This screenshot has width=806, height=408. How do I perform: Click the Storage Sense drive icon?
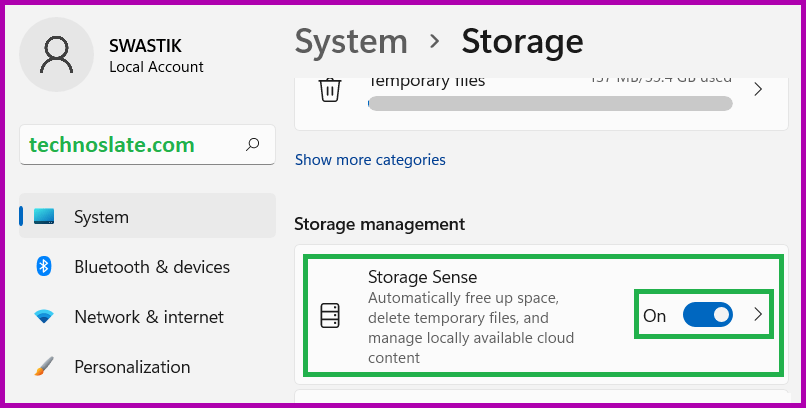[x=330, y=316]
